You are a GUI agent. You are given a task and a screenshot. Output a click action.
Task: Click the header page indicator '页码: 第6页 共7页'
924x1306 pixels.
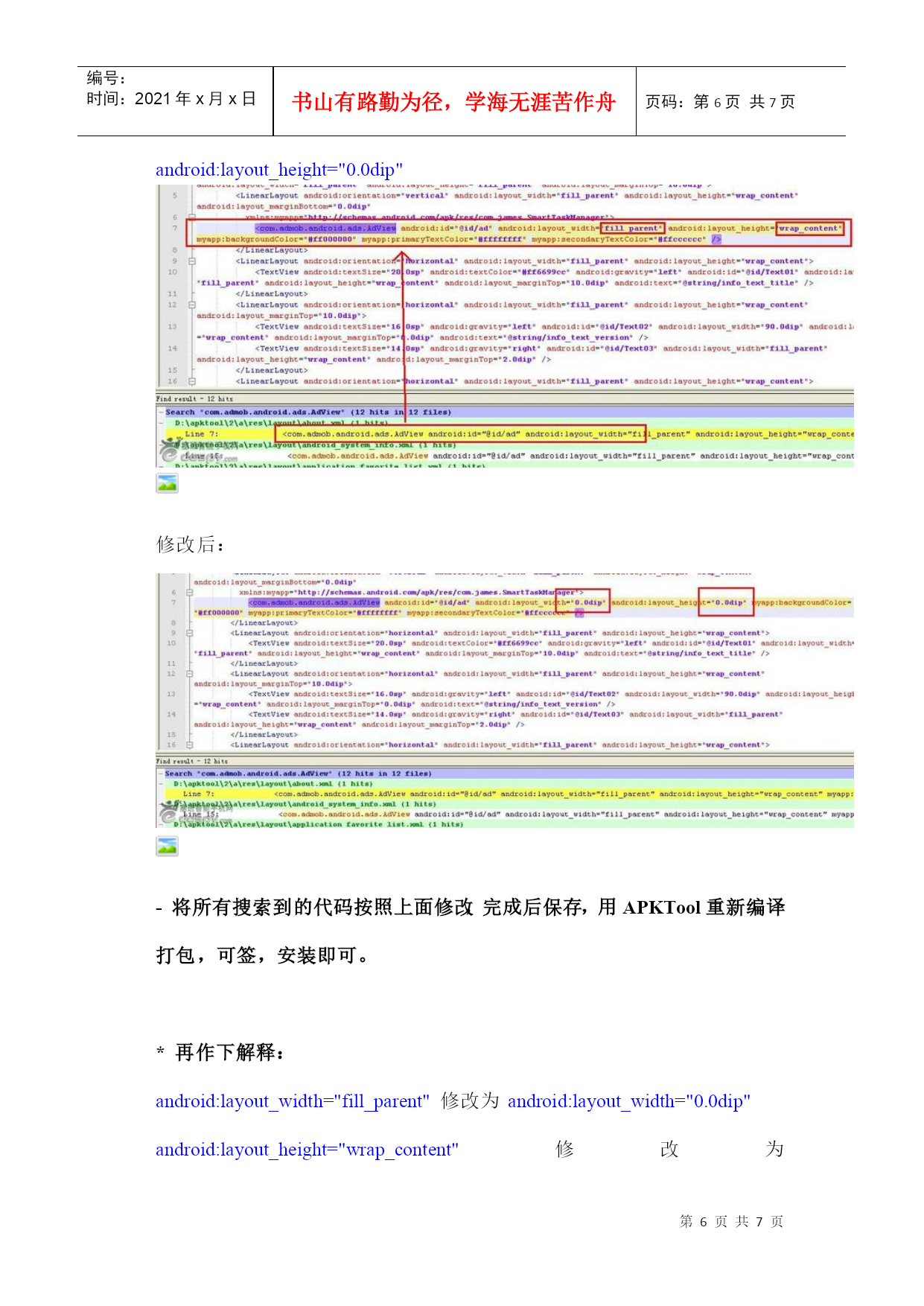[x=720, y=102]
